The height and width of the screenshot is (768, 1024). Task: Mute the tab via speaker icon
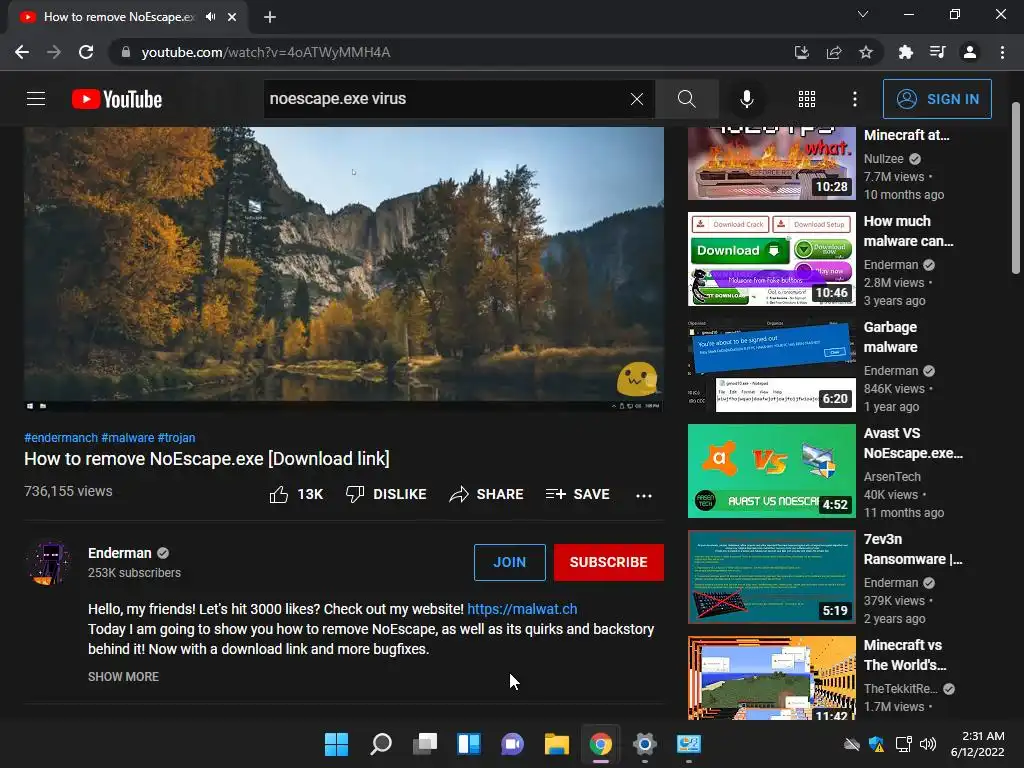(210, 17)
